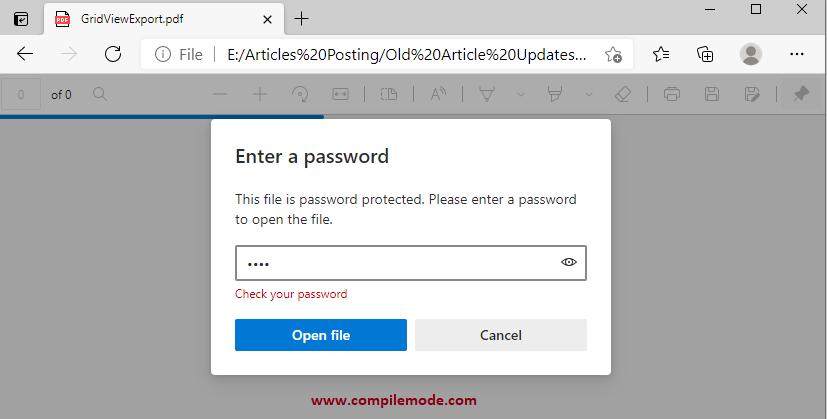The image size is (827, 419).
Task: Expand the Draw tool options chevron
Action: pos(521,94)
